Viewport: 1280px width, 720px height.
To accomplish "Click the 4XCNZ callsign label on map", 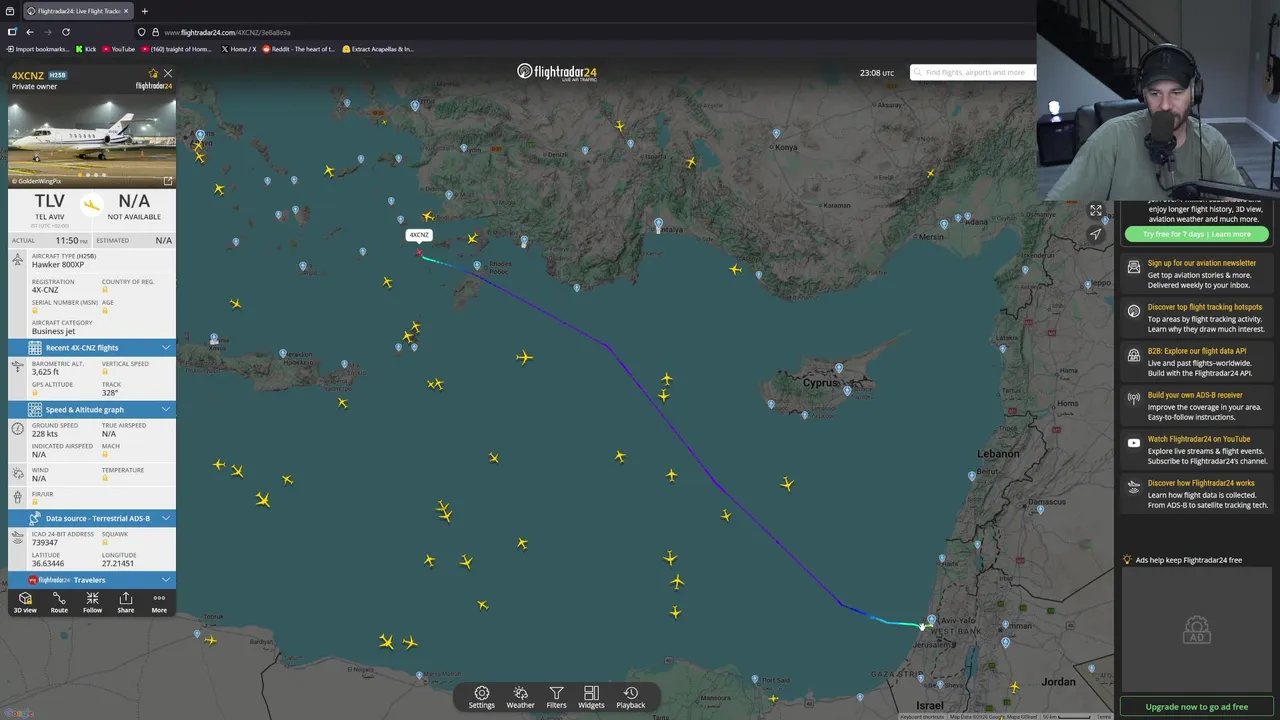I will (x=419, y=235).
